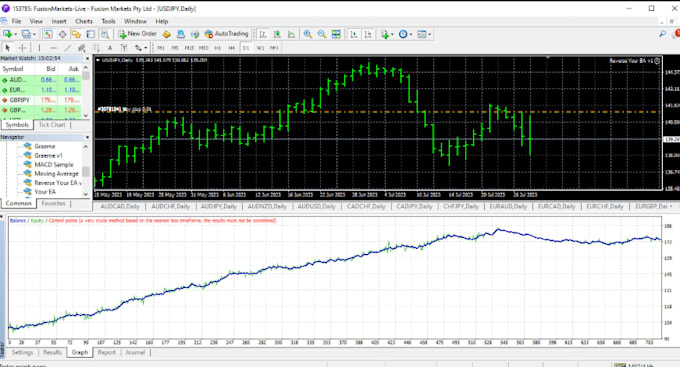Image resolution: width=680 pixels, height=367 pixels.
Task: Select the Fibonacci Retracement tool
Action: [96, 48]
